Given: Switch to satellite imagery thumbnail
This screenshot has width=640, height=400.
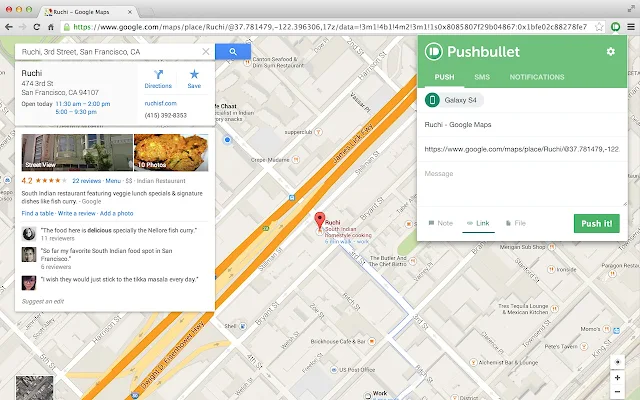Looking at the screenshot, I should point(34,388).
